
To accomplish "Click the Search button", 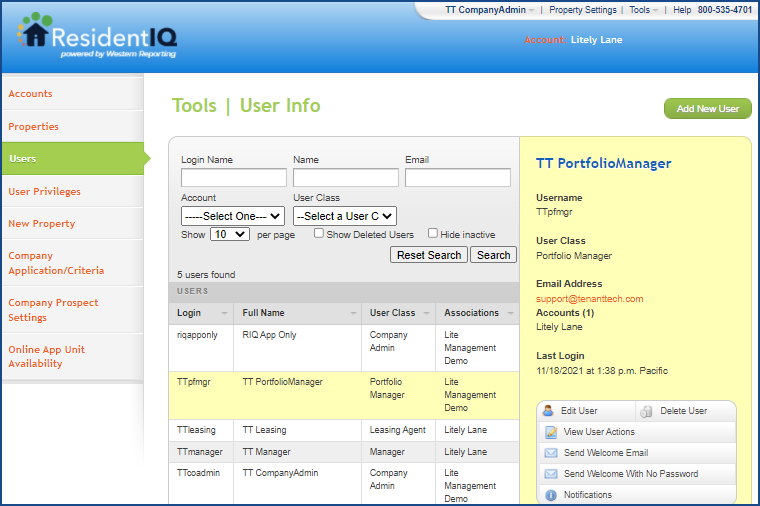I will (x=493, y=255).
